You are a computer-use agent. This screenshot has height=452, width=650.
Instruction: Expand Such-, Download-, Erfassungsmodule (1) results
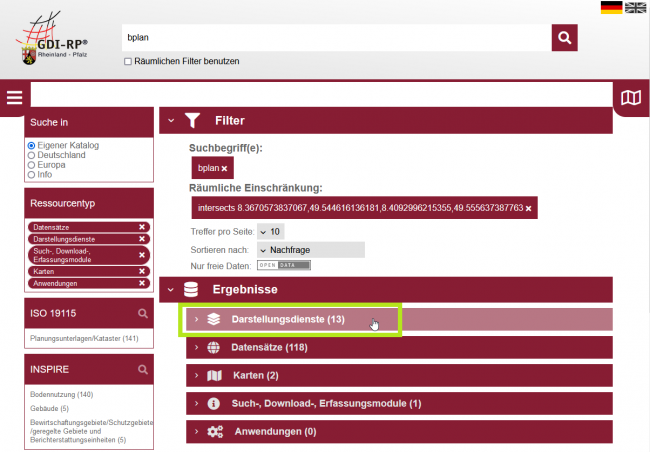(399, 403)
